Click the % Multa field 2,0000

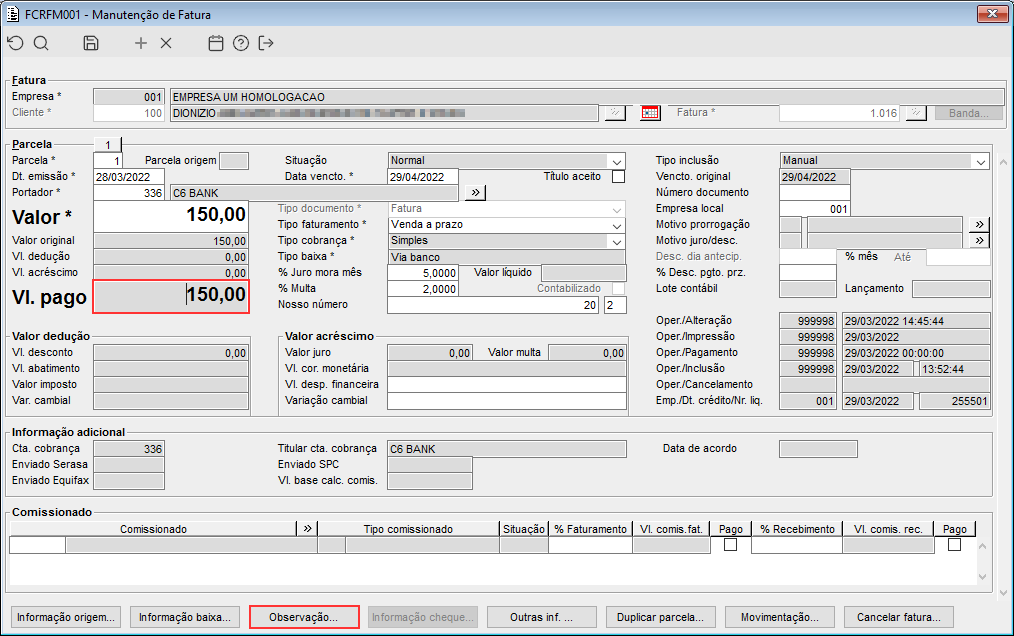pyautogui.click(x=423, y=289)
